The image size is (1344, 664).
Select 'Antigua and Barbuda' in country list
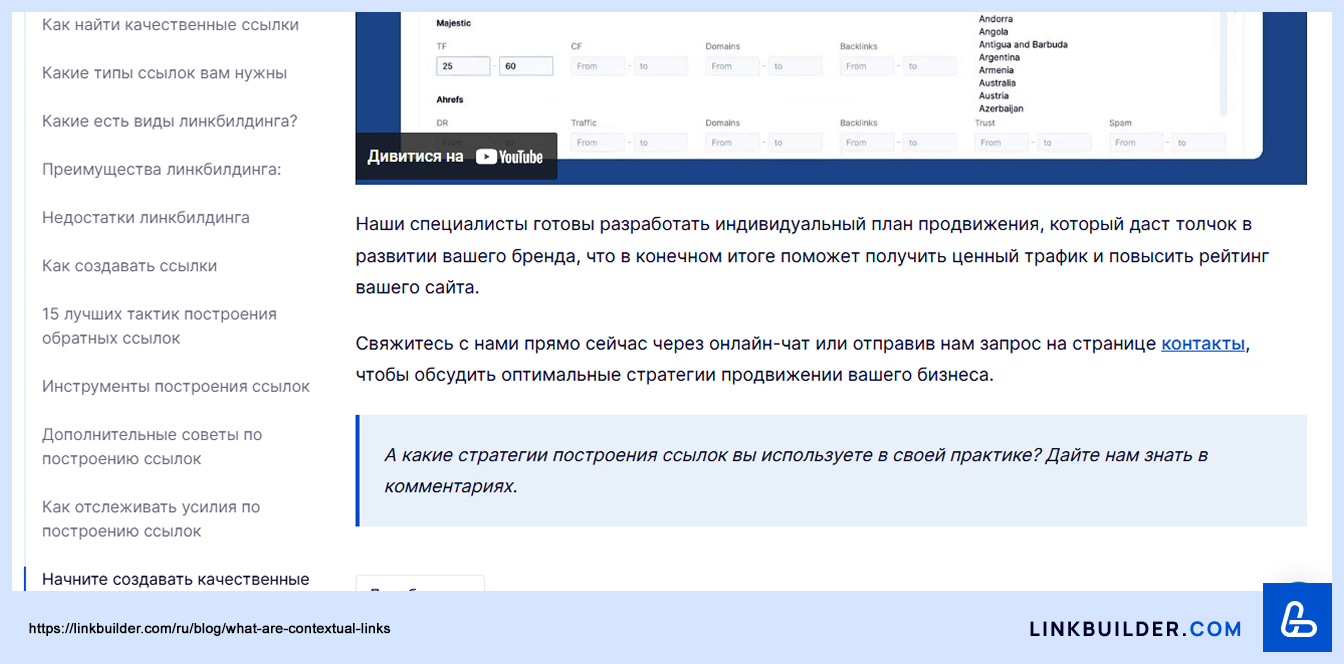[x=1023, y=45]
